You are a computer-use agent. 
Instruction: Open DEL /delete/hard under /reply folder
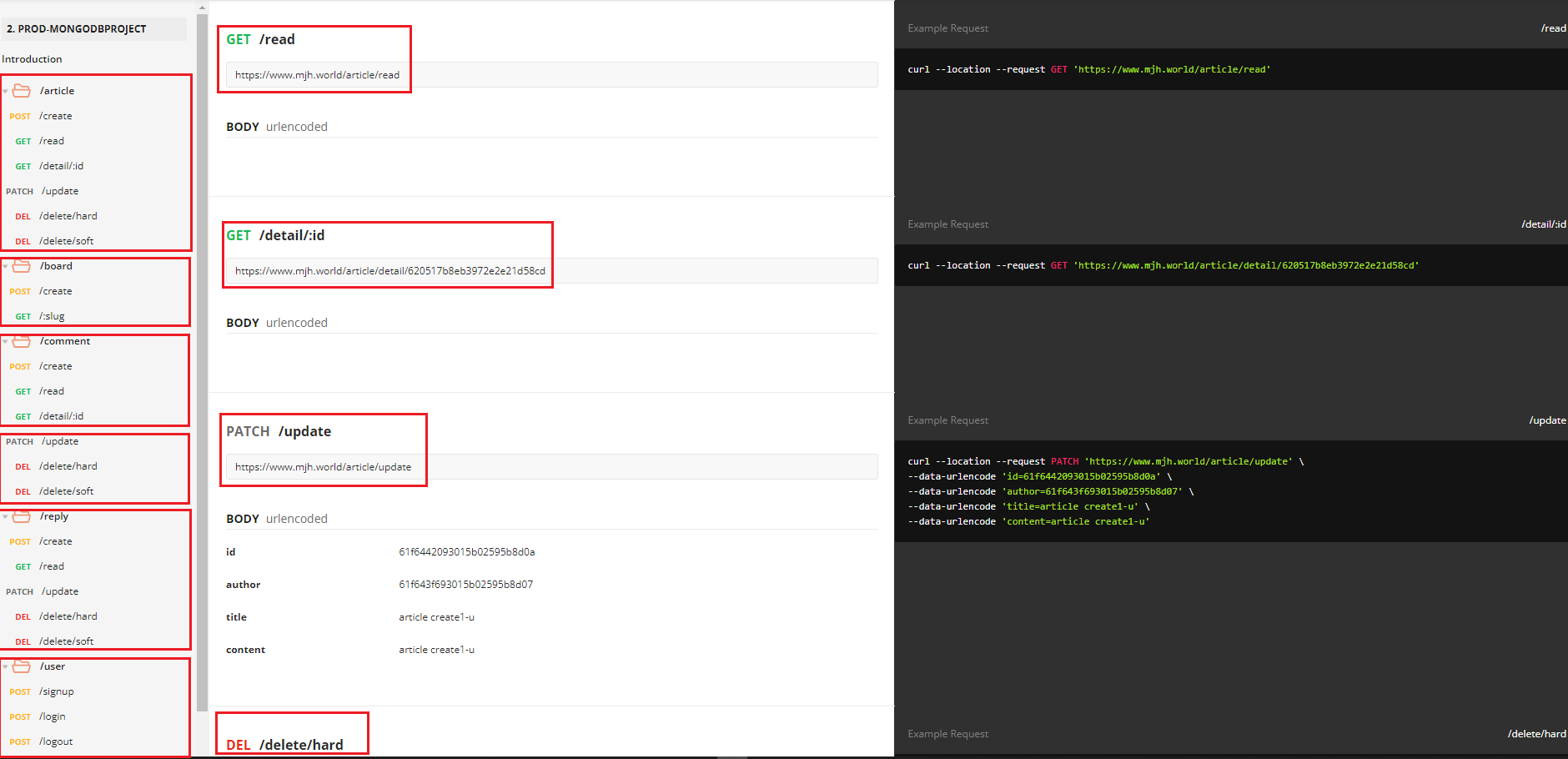click(57, 616)
